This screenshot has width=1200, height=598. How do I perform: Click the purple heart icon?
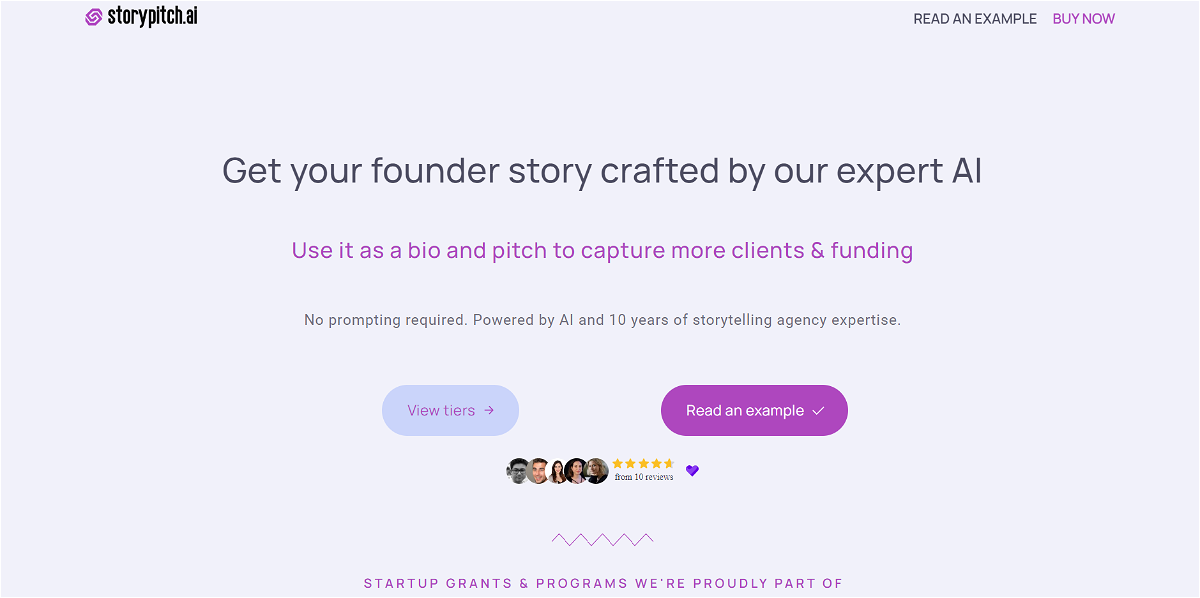692,471
